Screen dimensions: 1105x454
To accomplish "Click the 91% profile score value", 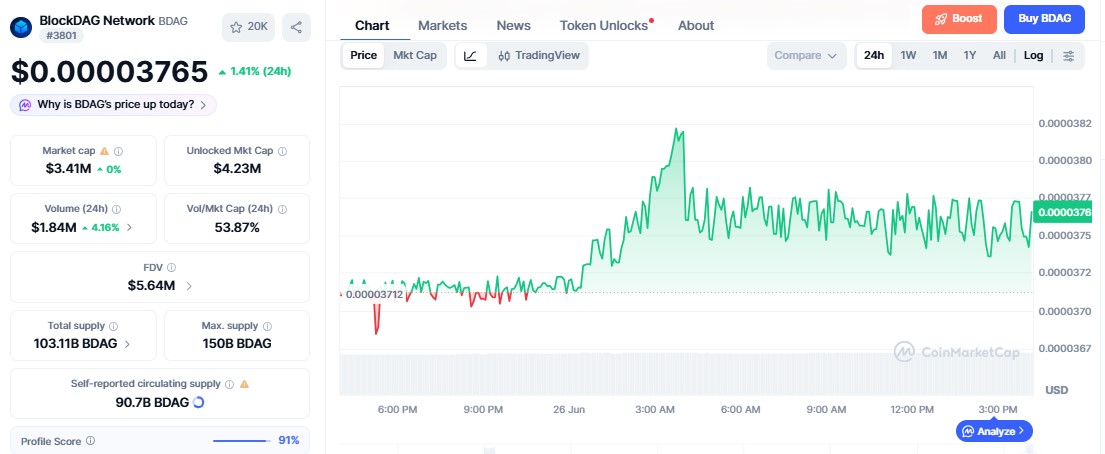I will 289,441.
